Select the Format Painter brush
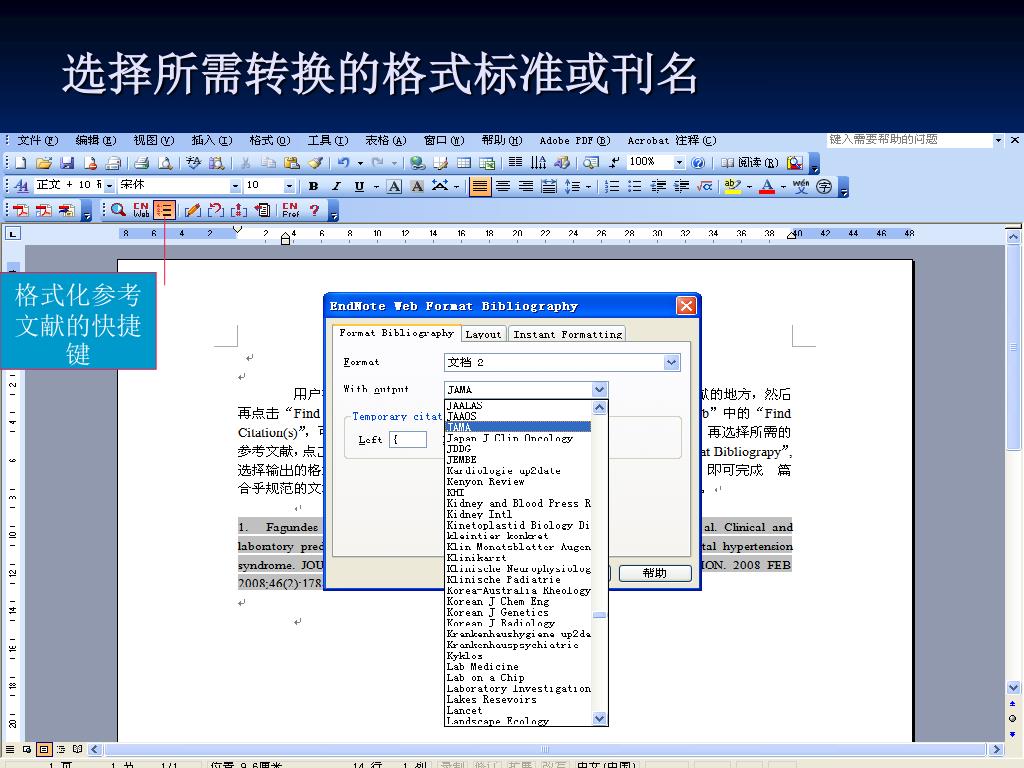Screen dimensions: 1024x768 [315, 163]
